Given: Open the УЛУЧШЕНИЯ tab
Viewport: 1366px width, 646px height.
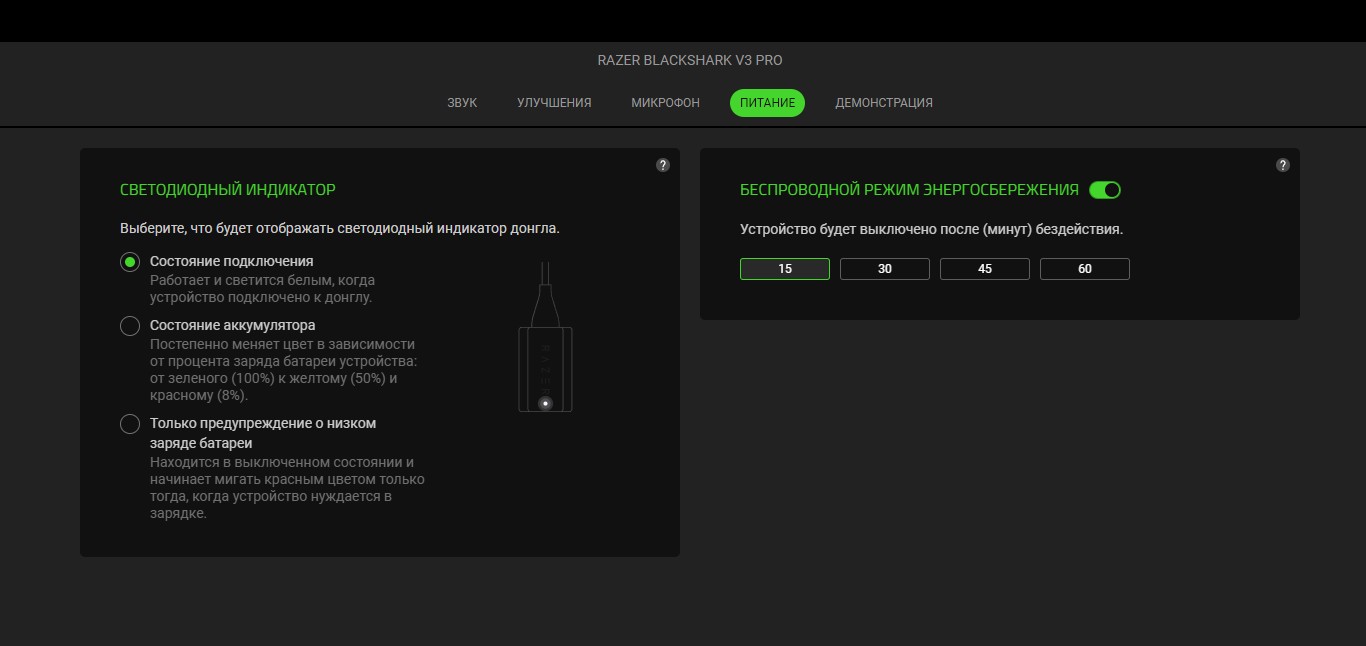Looking at the screenshot, I should [554, 103].
